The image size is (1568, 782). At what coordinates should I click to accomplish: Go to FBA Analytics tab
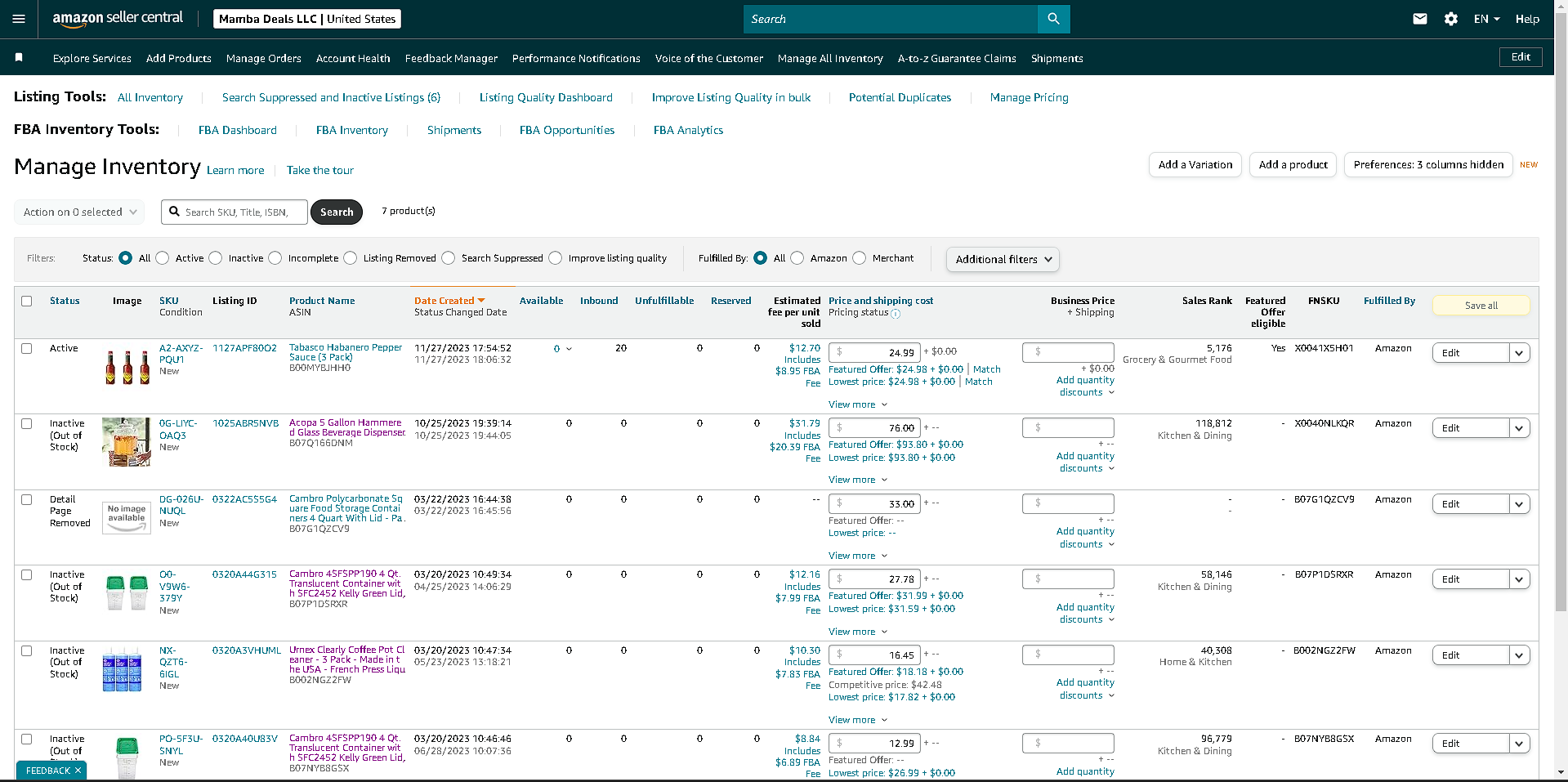[688, 130]
